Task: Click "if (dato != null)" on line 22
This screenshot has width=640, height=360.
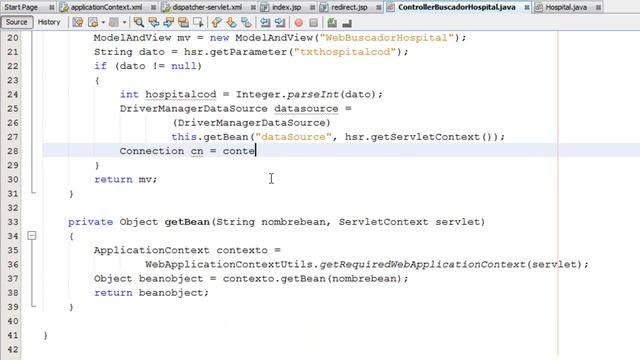Action: click(148, 66)
